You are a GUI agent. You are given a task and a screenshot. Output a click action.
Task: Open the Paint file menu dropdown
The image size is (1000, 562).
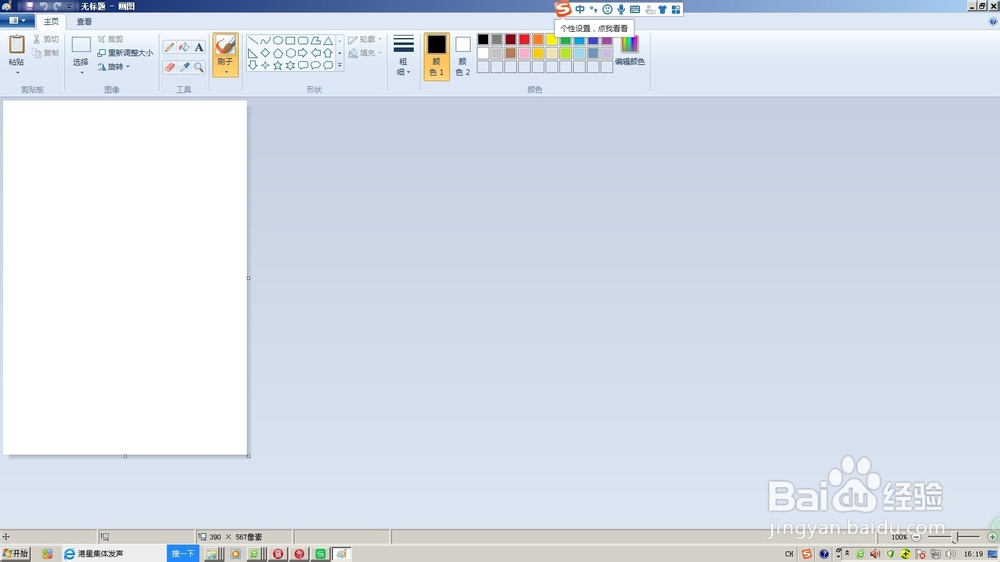coord(17,20)
